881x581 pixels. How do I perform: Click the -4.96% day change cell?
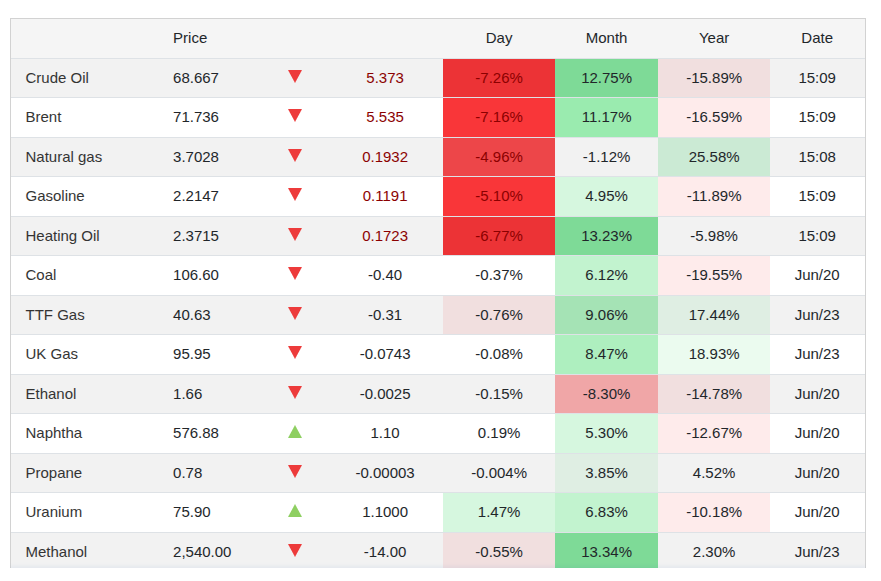click(x=499, y=157)
